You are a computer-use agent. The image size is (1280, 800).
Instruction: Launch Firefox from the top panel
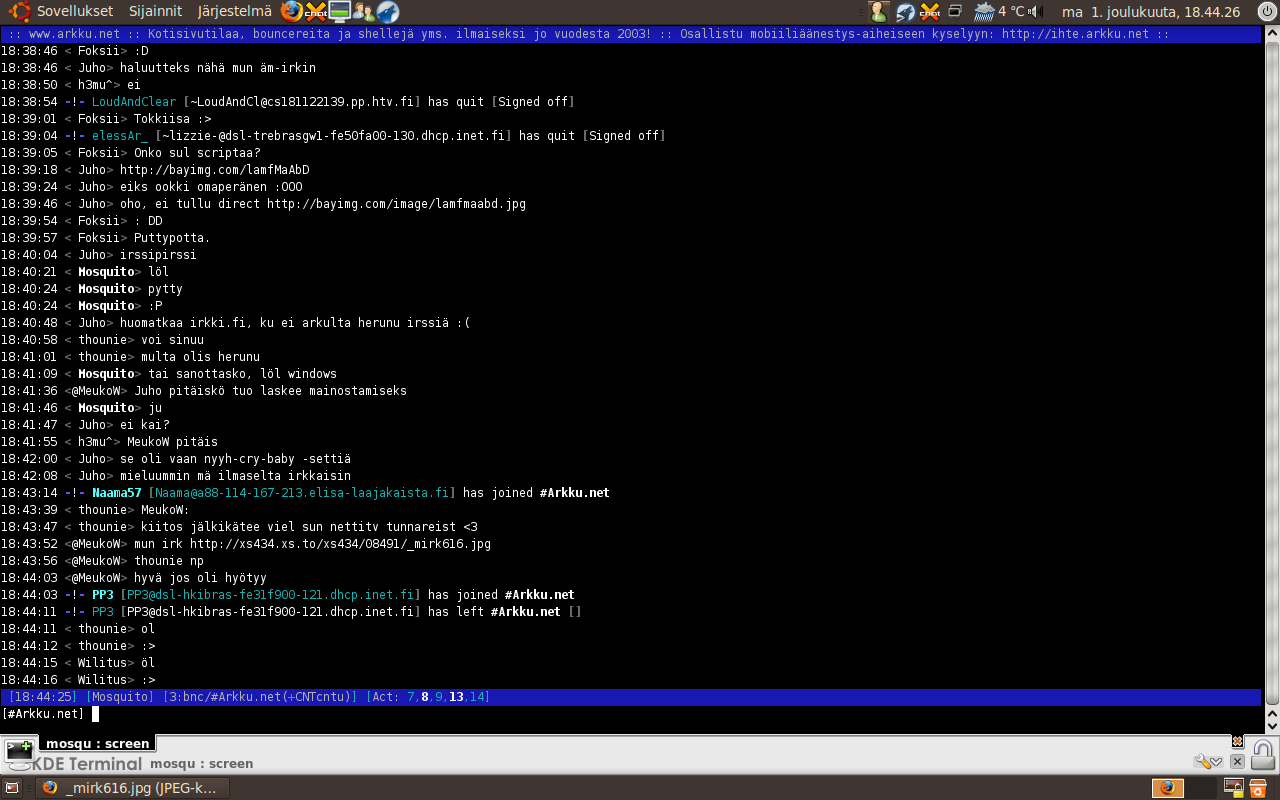coord(291,12)
